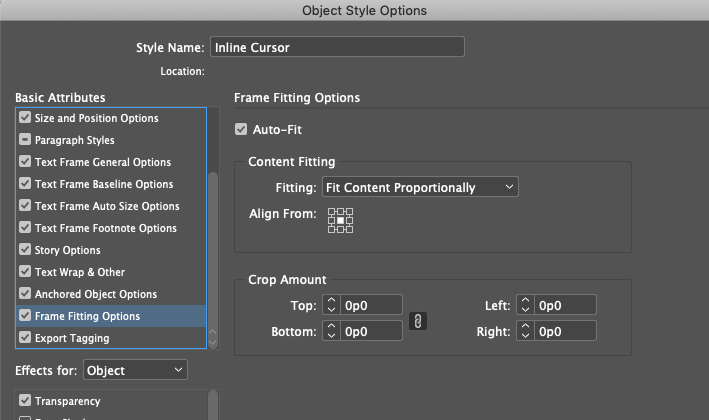
Task: Select Export Tagging list row
Action: [x=111, y=338]
